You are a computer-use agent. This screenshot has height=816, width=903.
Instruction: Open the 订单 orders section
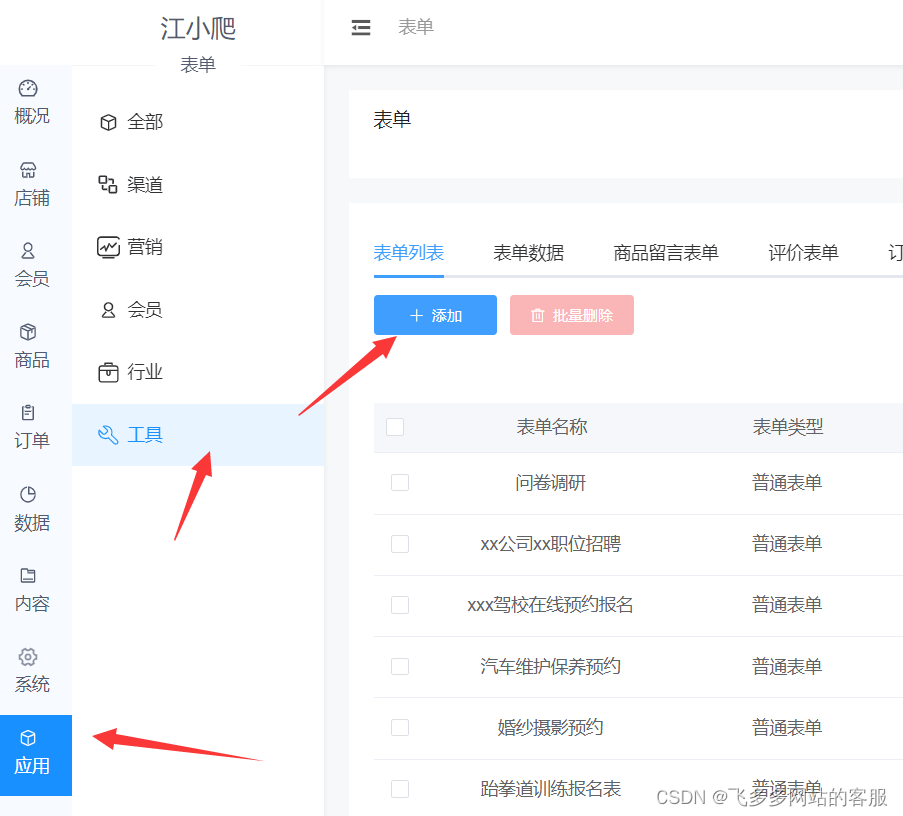pyautogui.click(x=32, y=427)
